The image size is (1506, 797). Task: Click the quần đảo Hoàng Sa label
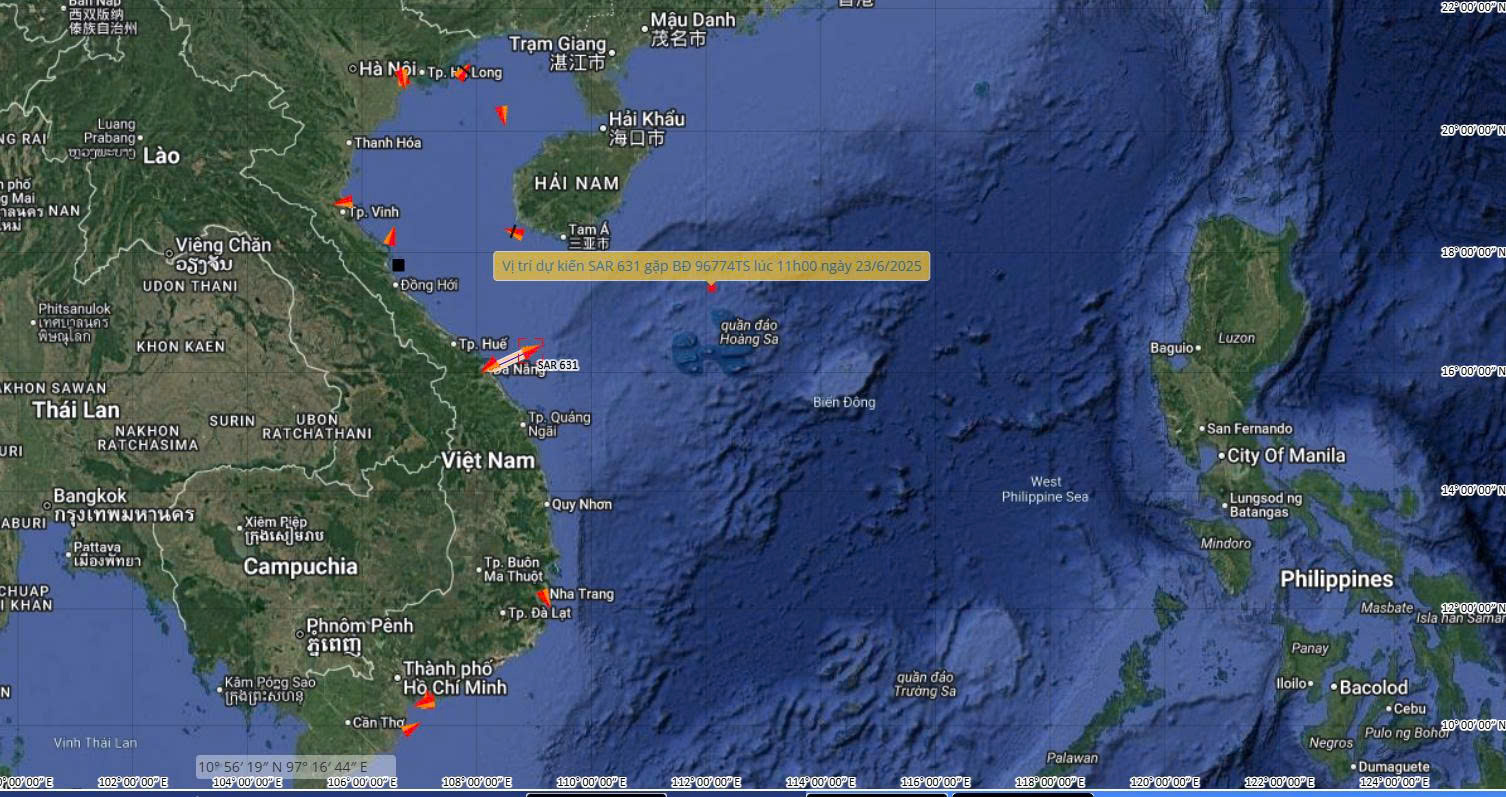click(748, 332)
